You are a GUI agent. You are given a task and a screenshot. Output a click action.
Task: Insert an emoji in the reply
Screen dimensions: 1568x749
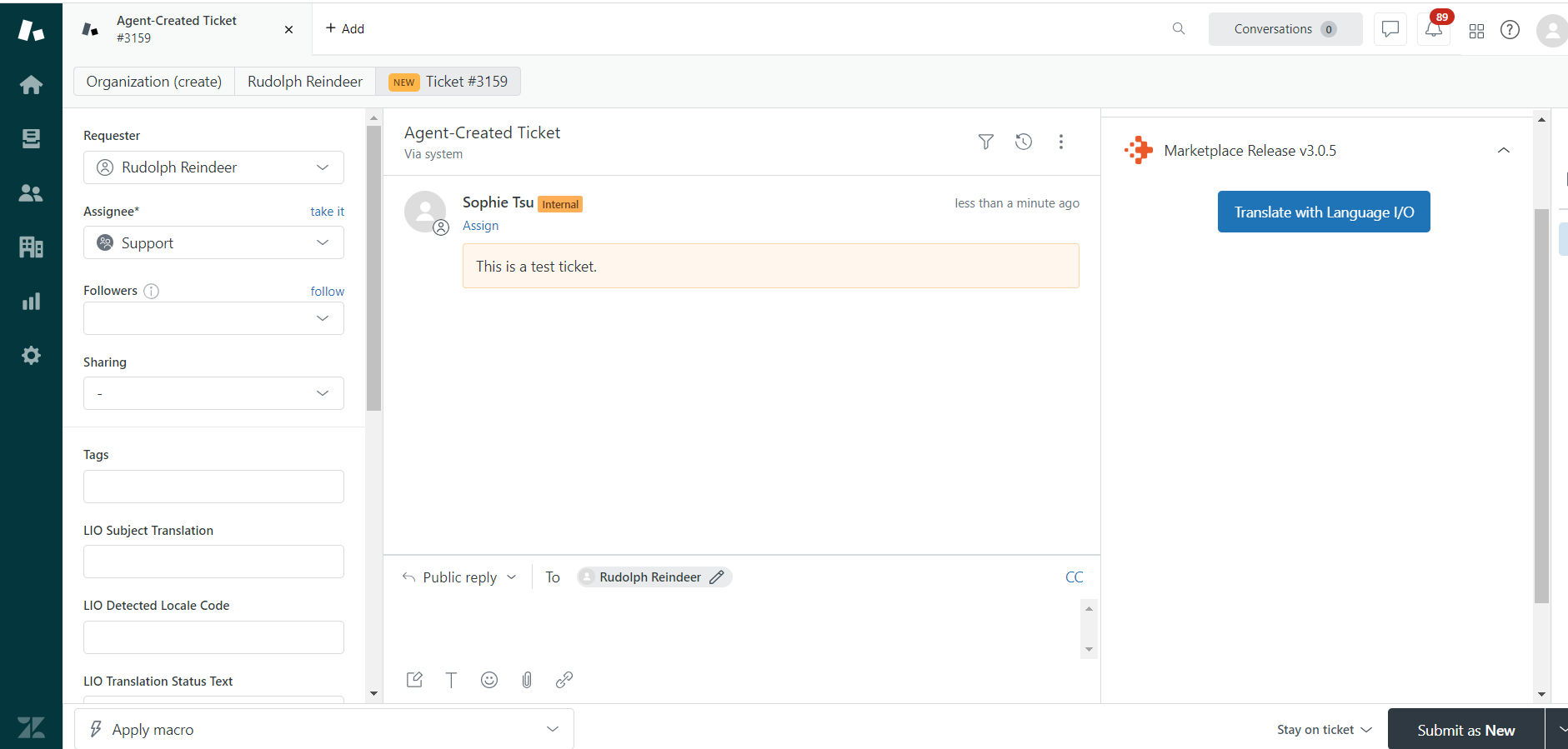point(489,680)
